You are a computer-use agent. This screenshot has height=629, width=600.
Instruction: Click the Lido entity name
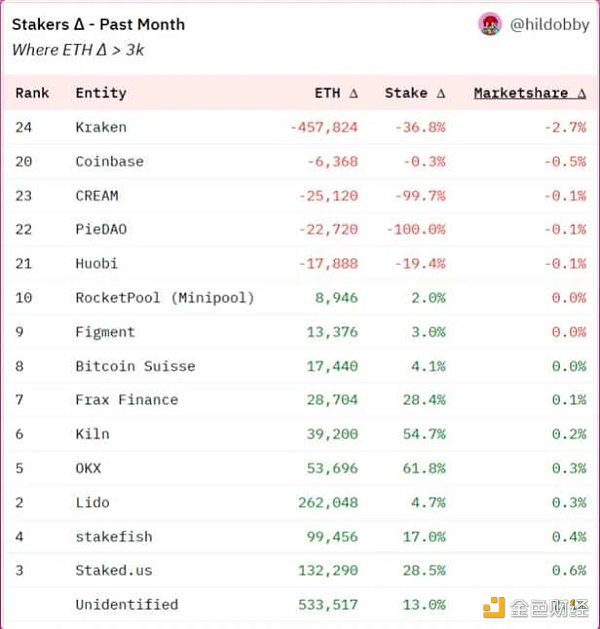(x=92, y=502)
